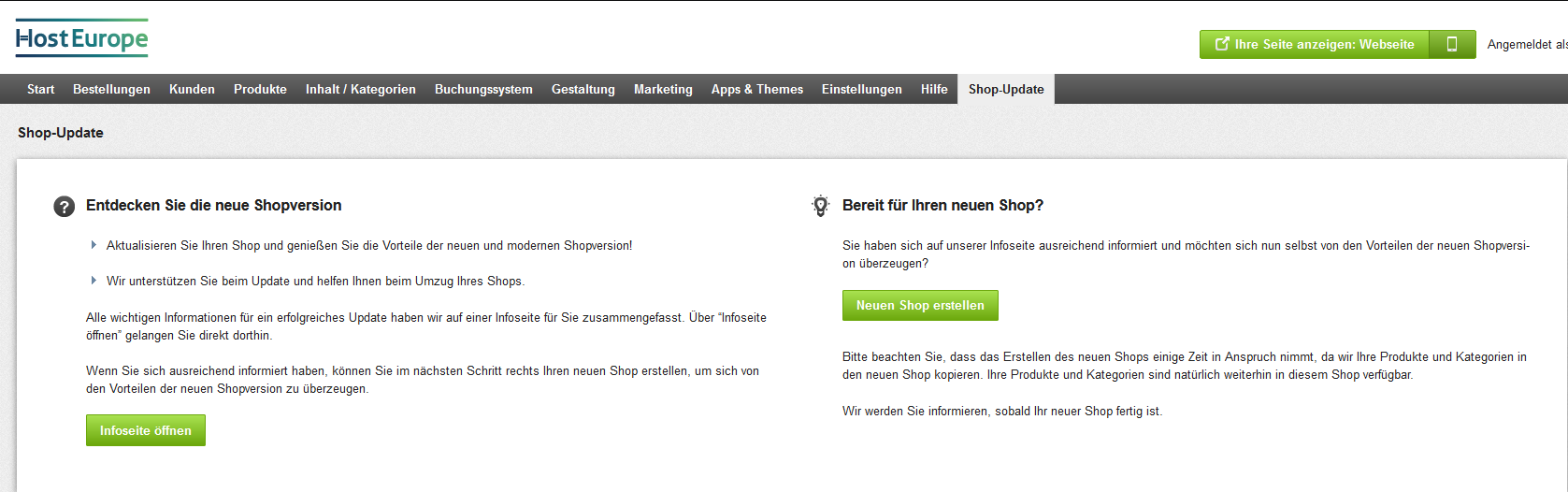Click paragraph starting 'Bitte beachten Sie'
This screenshot has height=492, width=1568.
[1185, 366]
